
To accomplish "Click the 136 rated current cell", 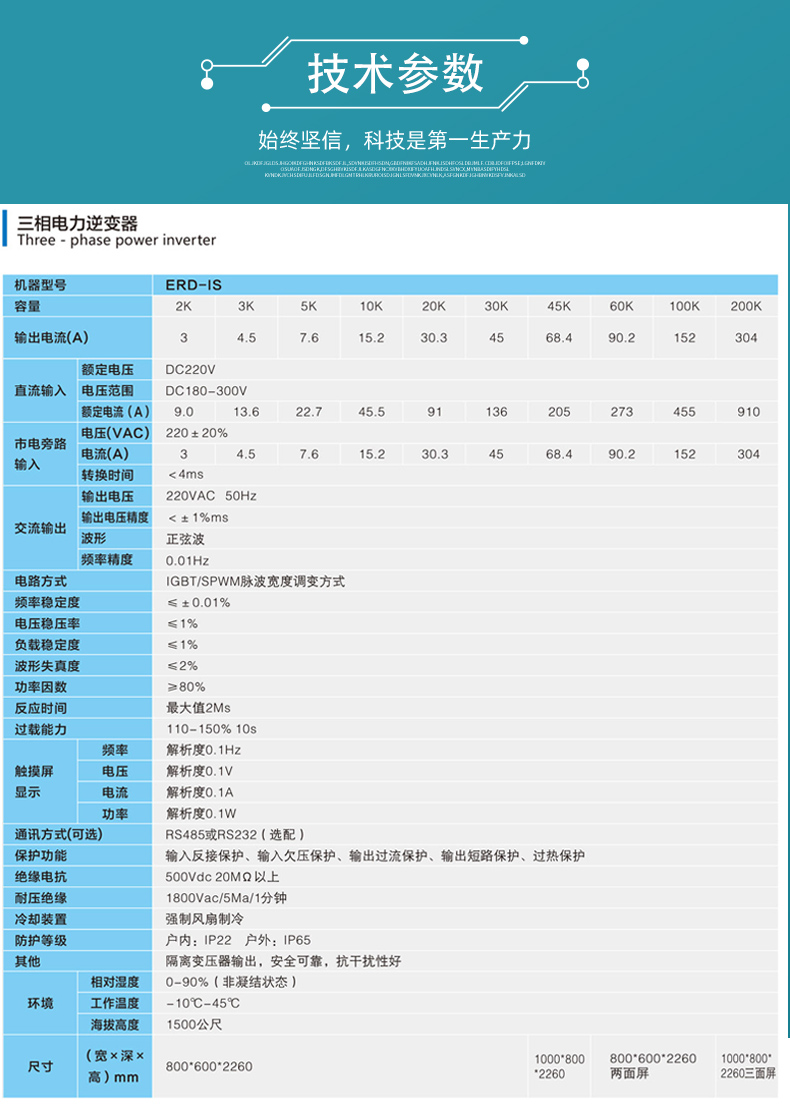I will (496, 412).
